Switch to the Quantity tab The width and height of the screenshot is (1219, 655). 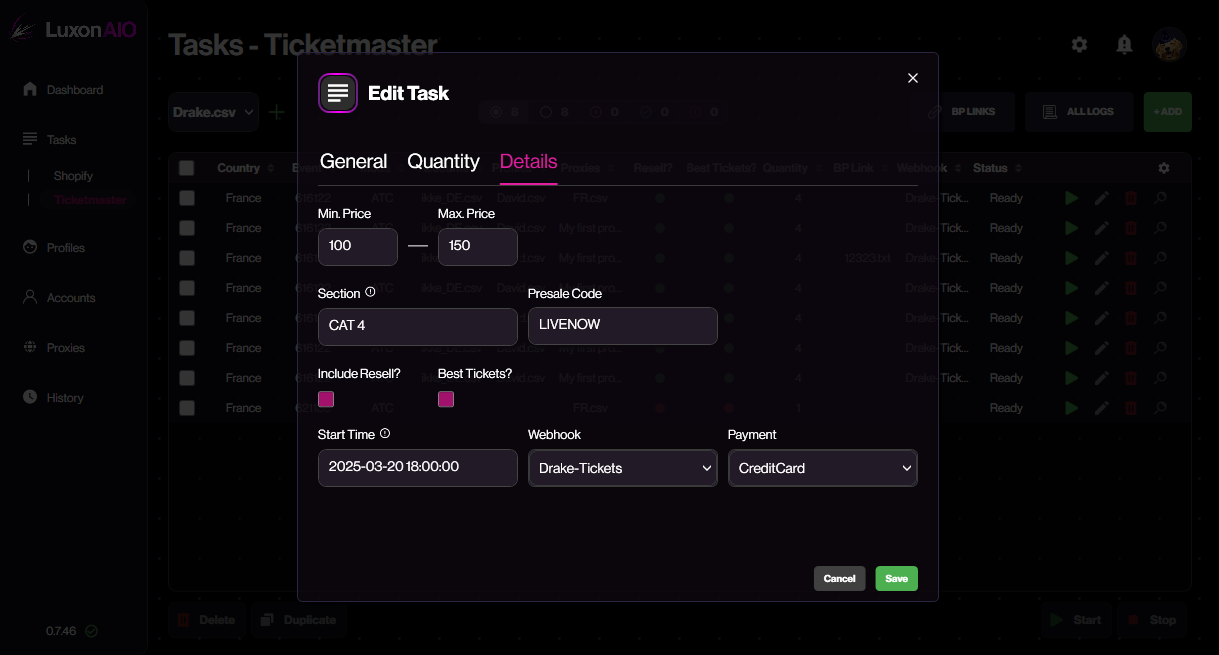443,162
